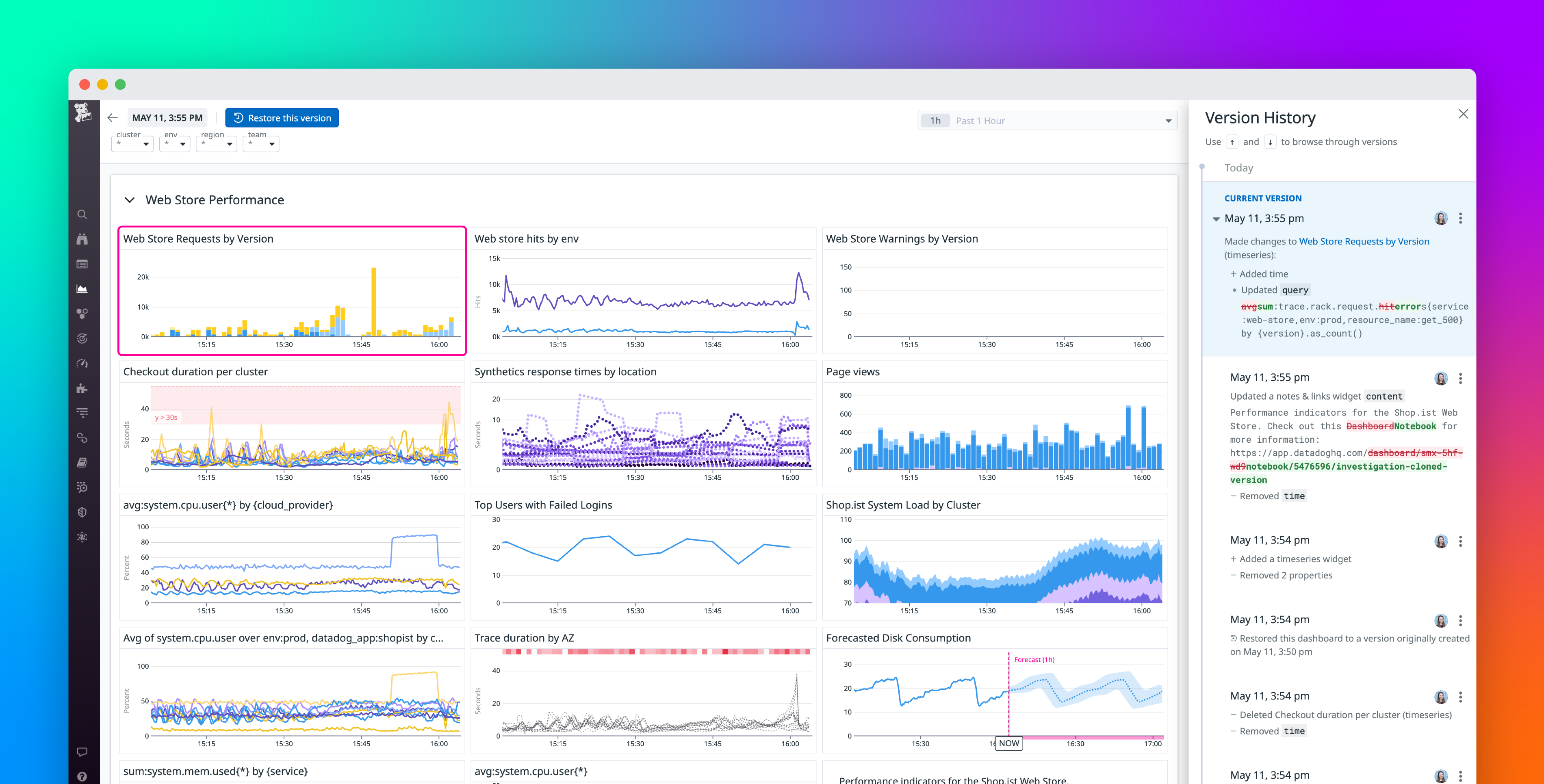Image resolution: width=1544 pixels, height=784 pixels.
Task: Collapse the Web Store Performance section
Action: [x=130, y=199]
